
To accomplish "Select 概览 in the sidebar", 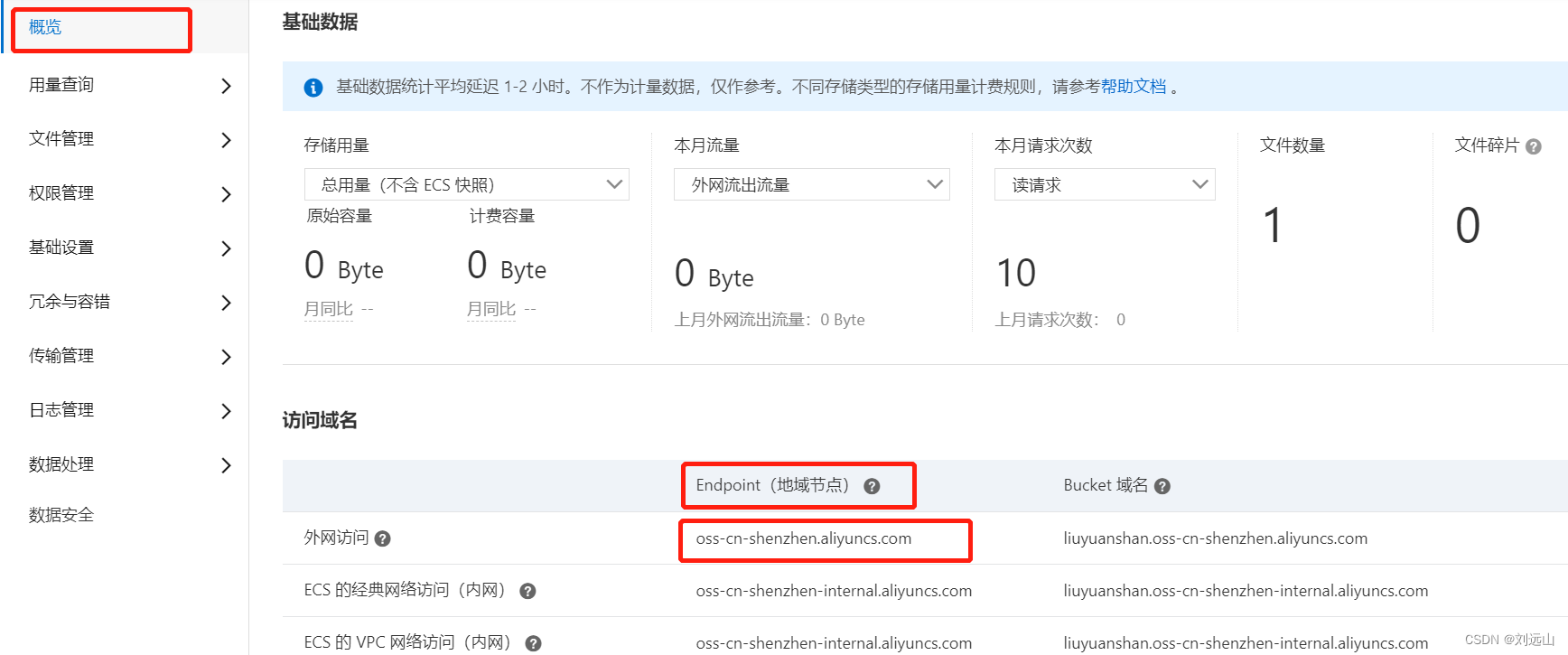I will [x=45, y=27].
